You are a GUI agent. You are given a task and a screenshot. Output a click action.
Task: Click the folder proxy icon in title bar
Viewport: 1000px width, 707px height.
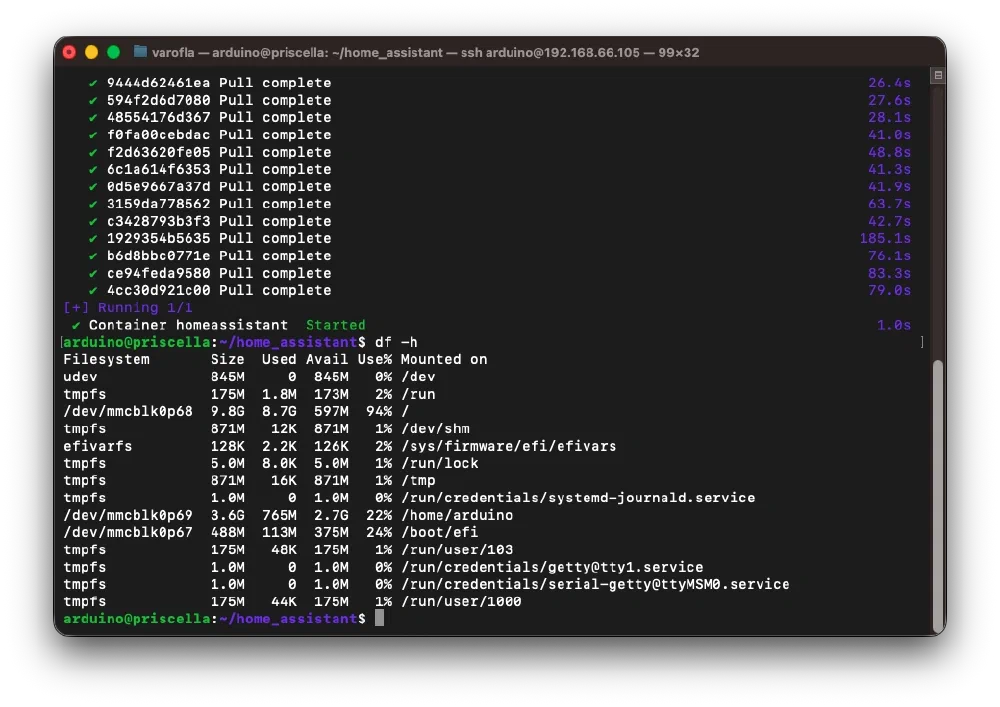click(140, 52)
